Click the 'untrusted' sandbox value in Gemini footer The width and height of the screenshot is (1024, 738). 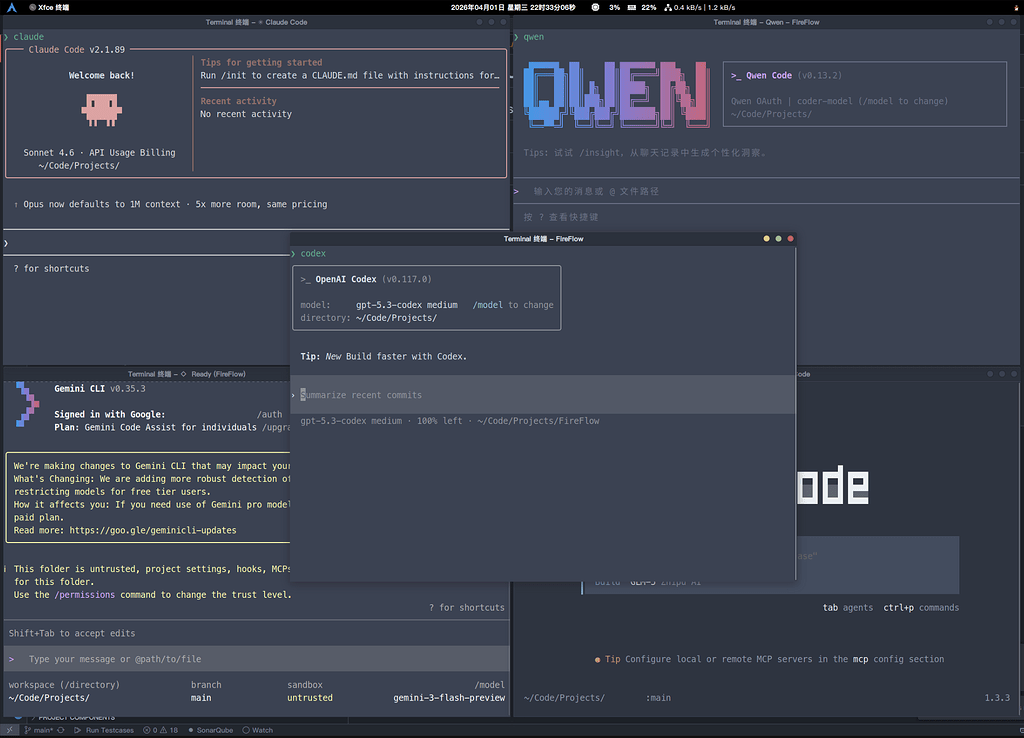coord(310,698)
